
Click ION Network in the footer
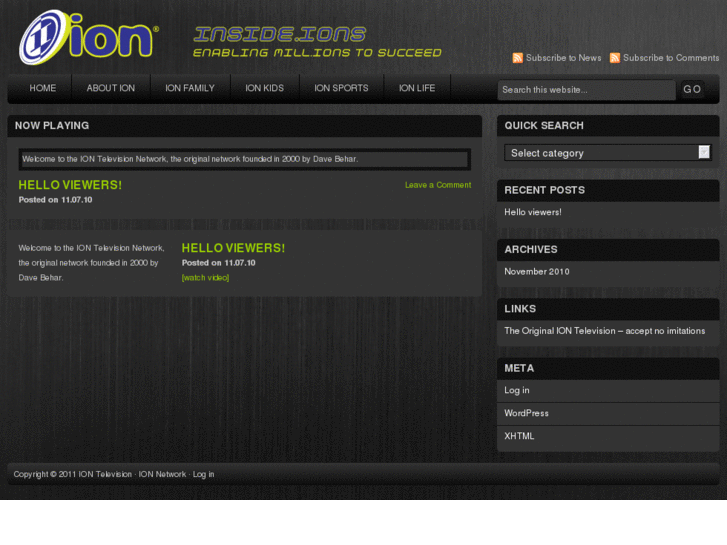tap(162, 474)
